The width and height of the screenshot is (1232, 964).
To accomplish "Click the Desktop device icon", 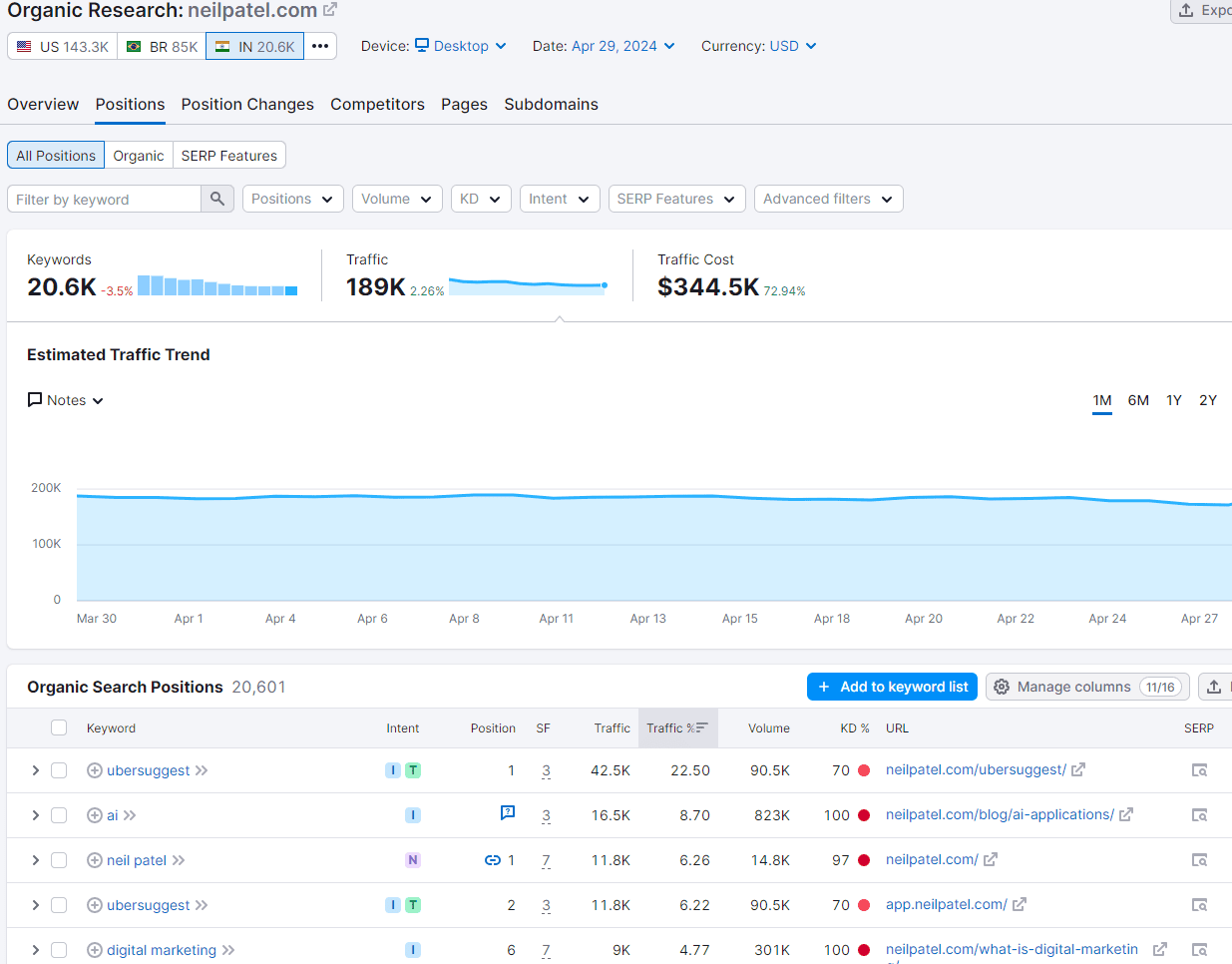I will pyautogui.click(x=424, y=46).
